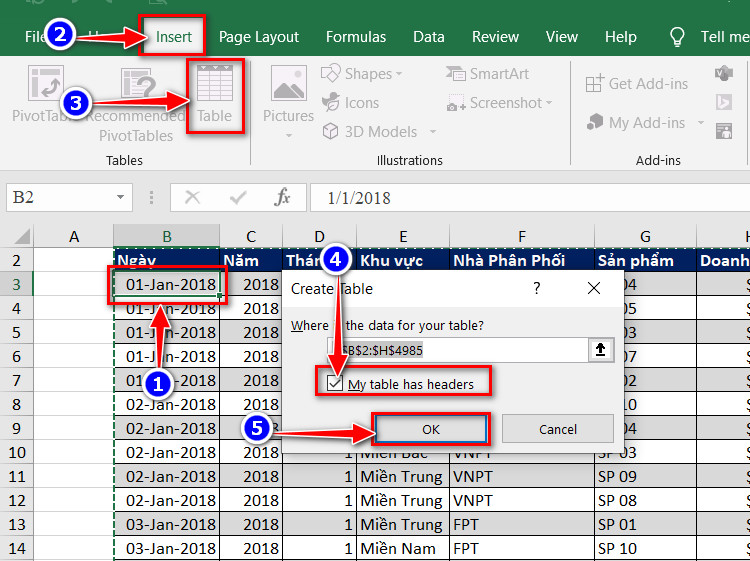Screen dimensions: 750x561
Task: Insert a SmartArt graphic
Action: [487, 74]
